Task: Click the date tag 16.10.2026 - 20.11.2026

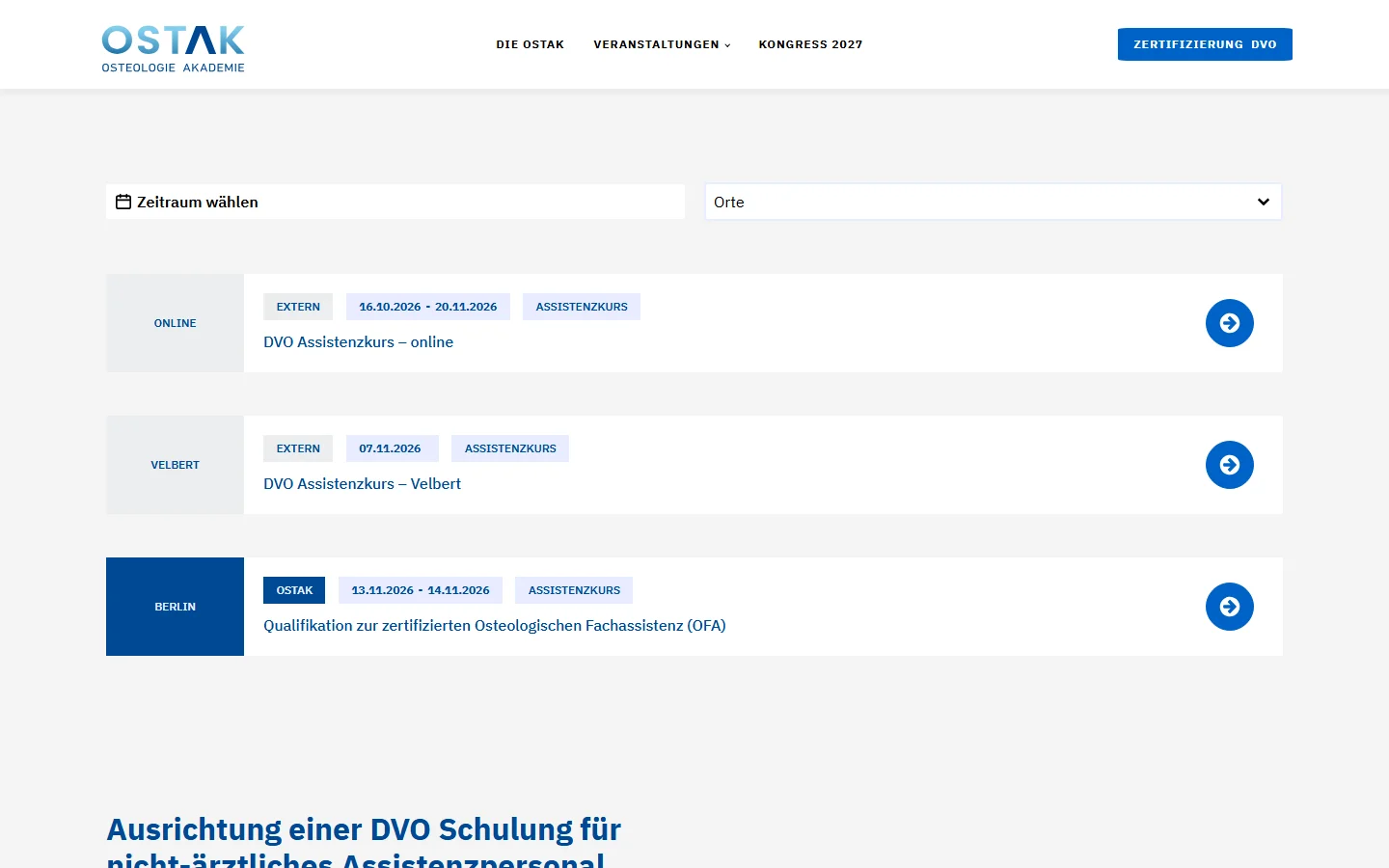Action: pos(428,307)
